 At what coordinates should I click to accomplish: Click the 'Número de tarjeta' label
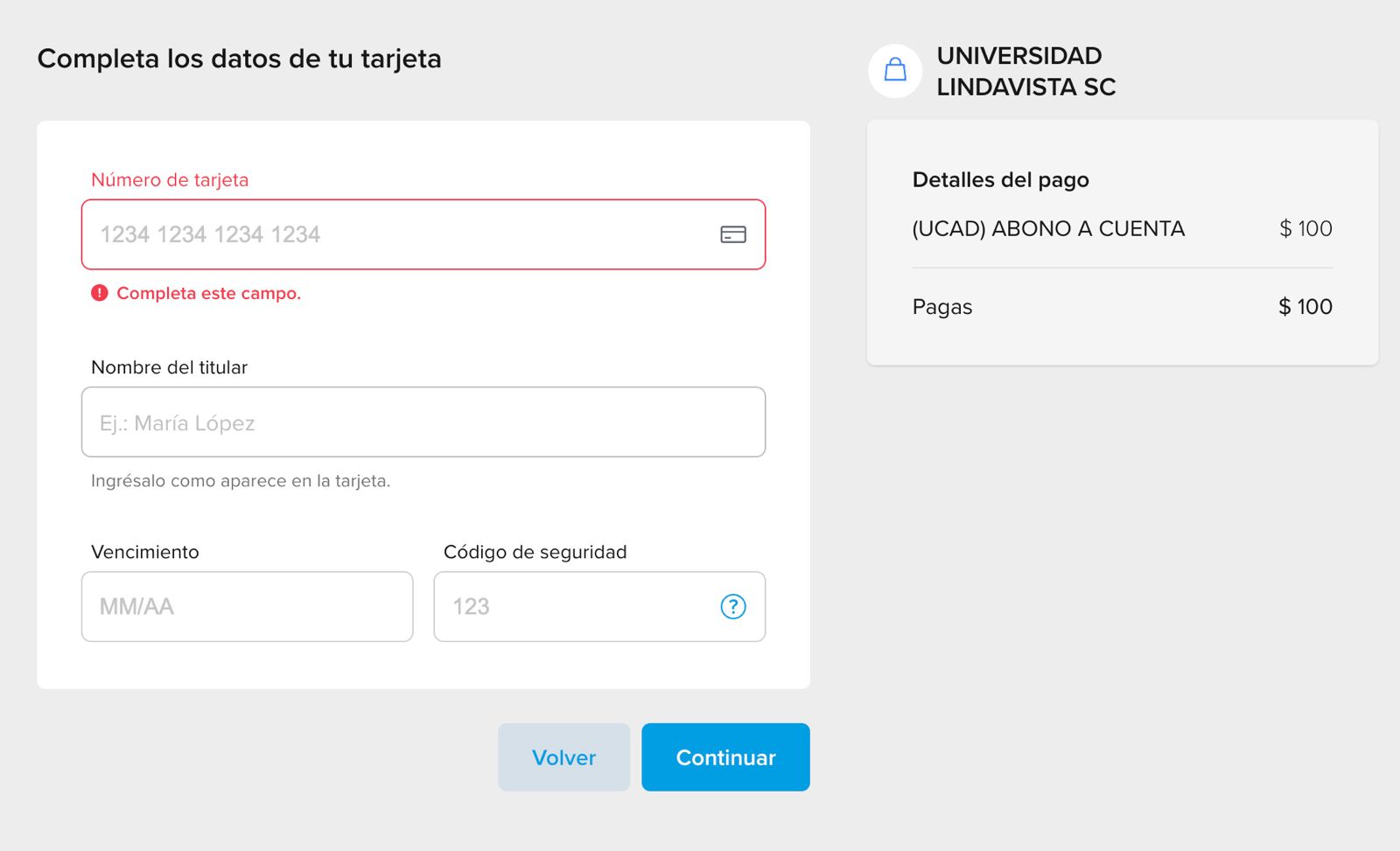click(170, 179)
